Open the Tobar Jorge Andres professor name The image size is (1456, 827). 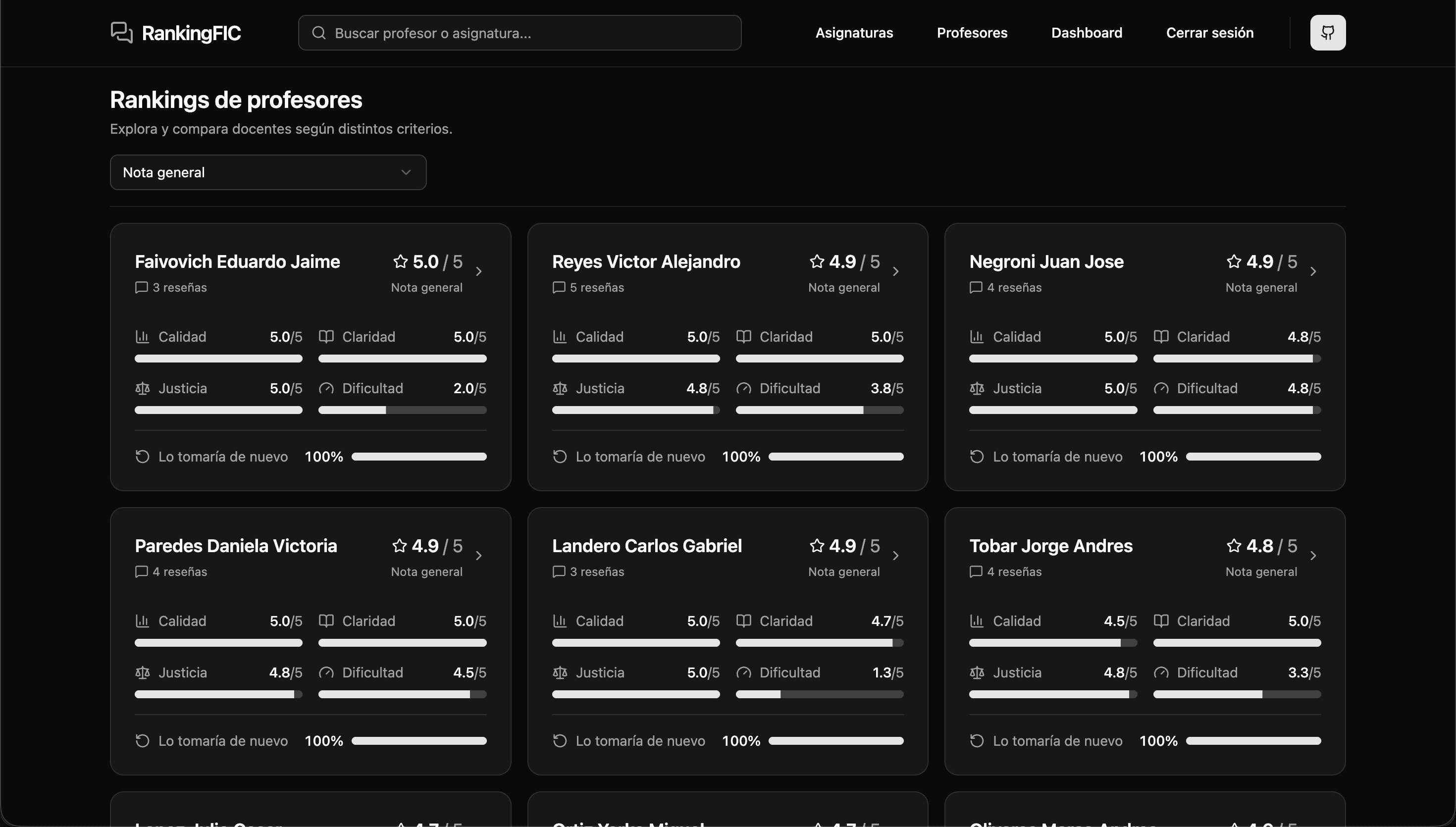pyautogui.click(x=1051, y=545)
